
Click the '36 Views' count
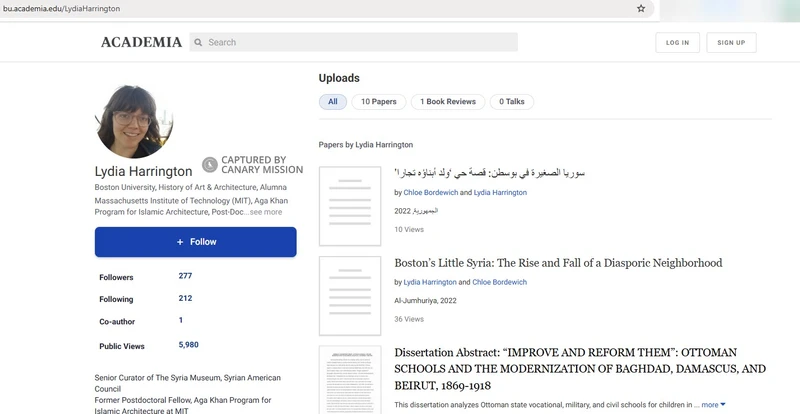point(409,319)
